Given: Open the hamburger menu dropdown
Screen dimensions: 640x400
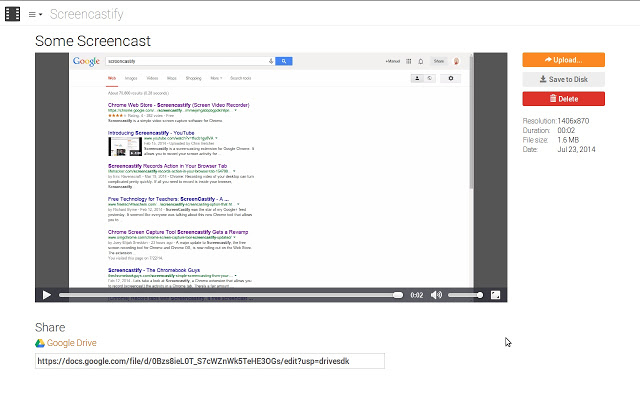Looking at the screenshot, I should (x=35, y=15).
